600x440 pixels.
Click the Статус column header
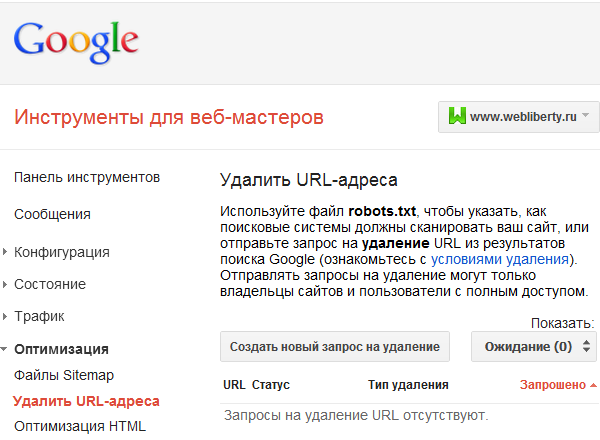[x=271, y=385]
